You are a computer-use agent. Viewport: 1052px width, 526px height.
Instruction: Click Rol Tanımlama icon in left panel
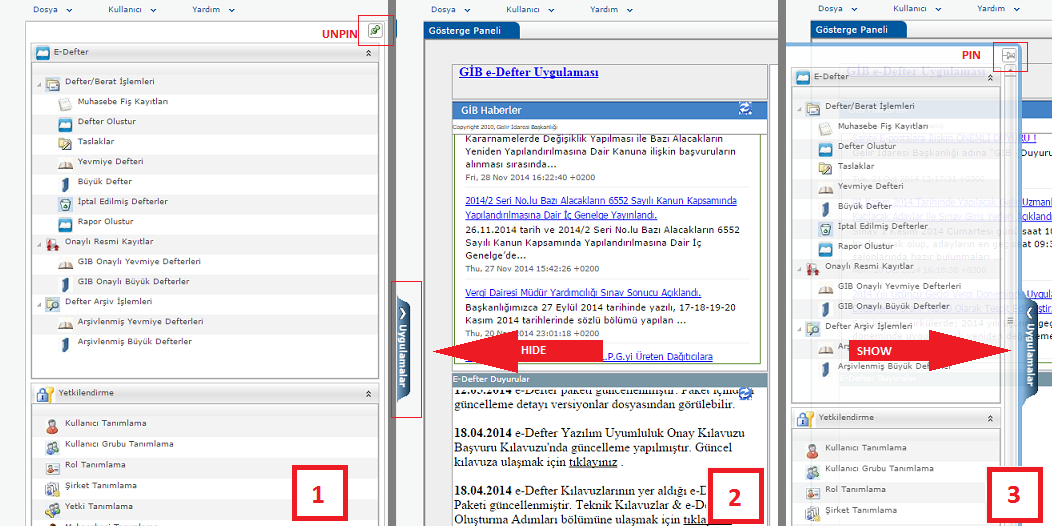coord(52,468)
